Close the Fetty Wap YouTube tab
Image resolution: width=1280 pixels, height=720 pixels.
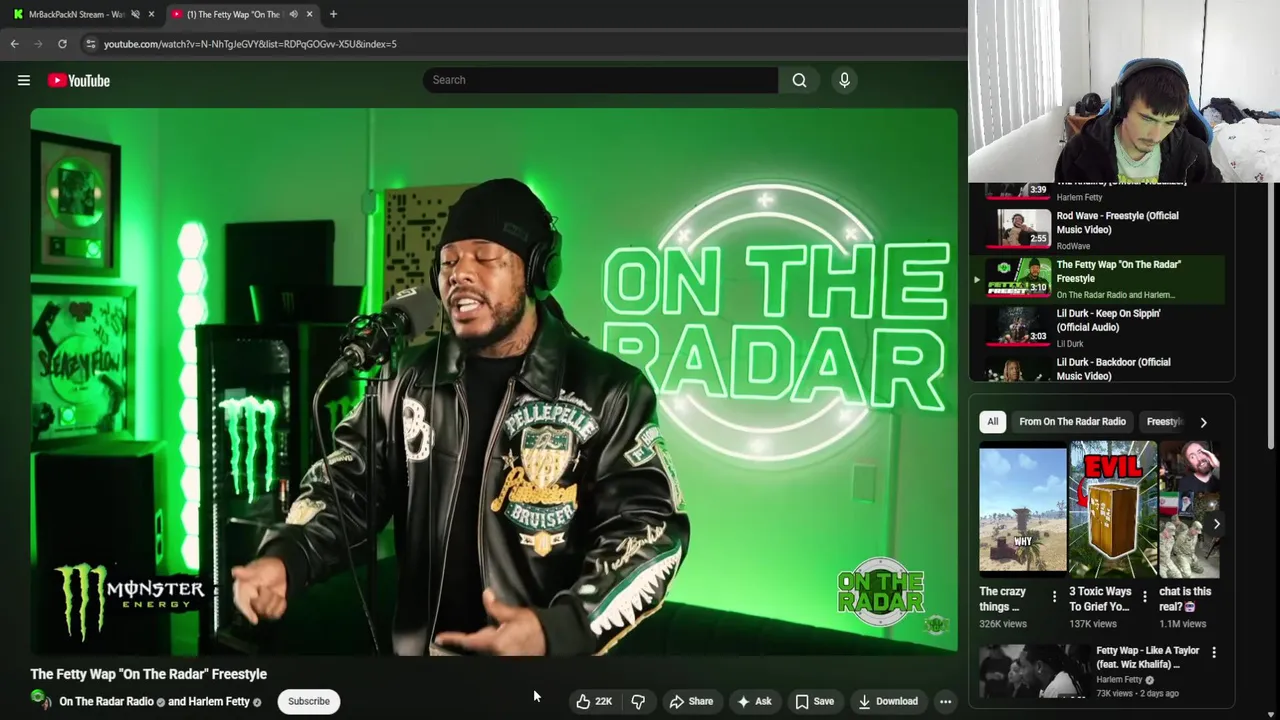click(x=309, y=14)
